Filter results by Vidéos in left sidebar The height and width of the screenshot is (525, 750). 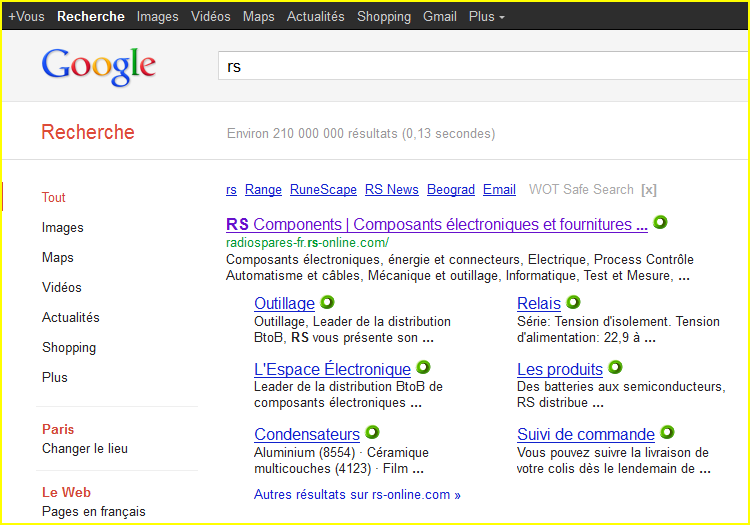tap(62, 287)
